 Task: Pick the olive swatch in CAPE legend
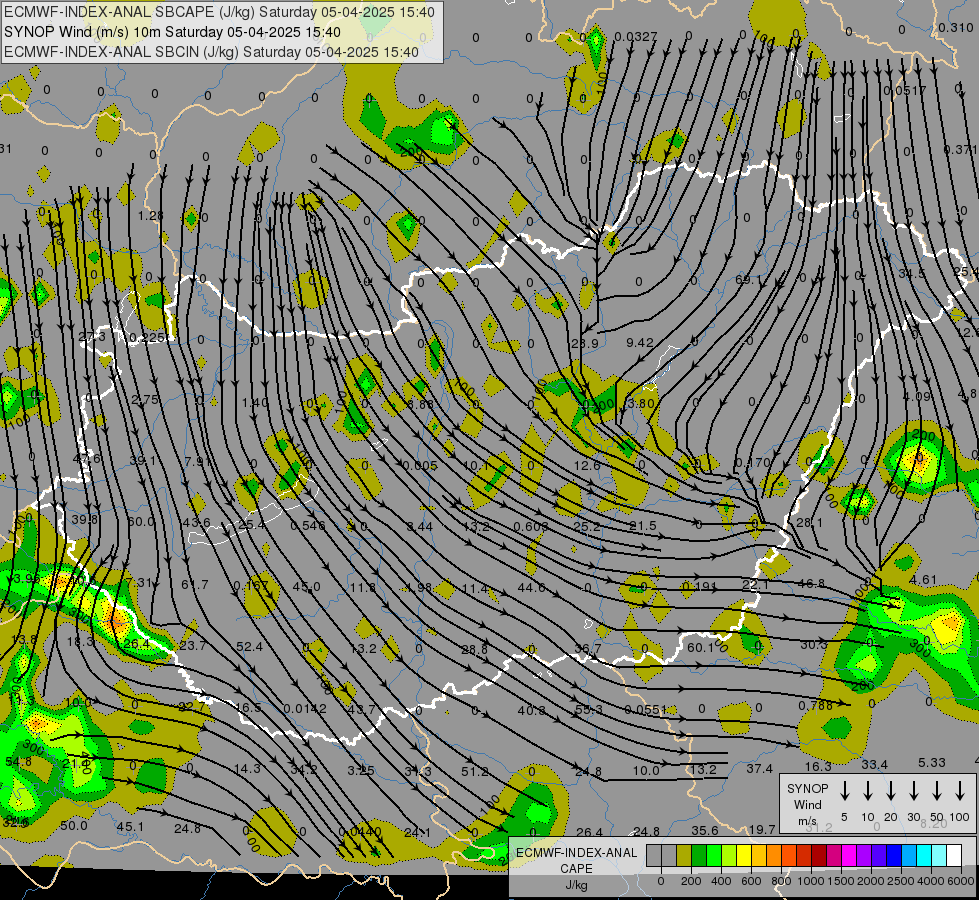coord(684,856)
